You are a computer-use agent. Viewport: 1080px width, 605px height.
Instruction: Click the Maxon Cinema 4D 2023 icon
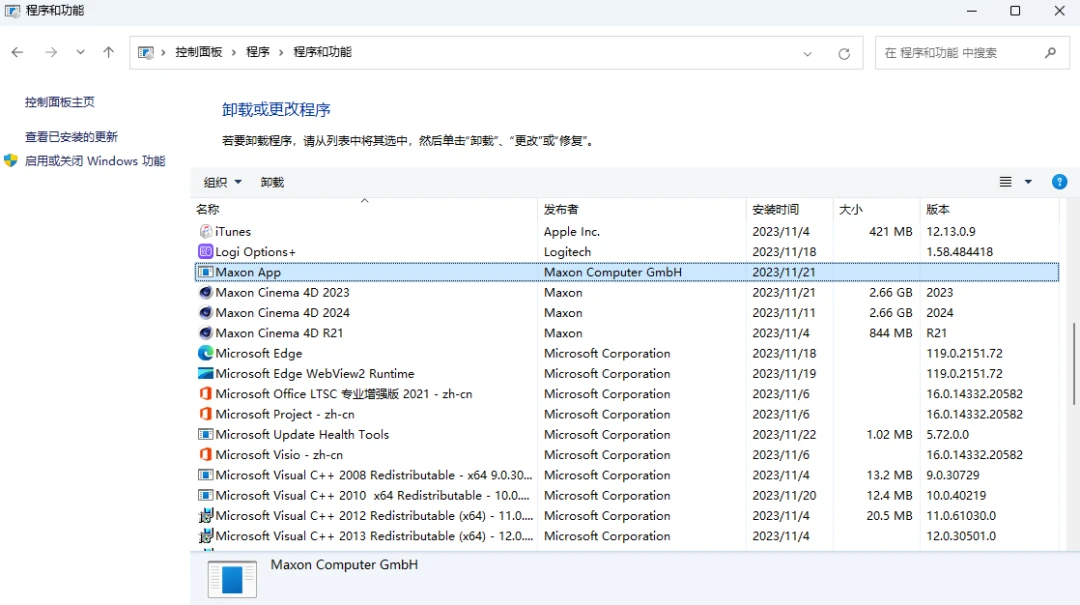click(x=205, y=292)
